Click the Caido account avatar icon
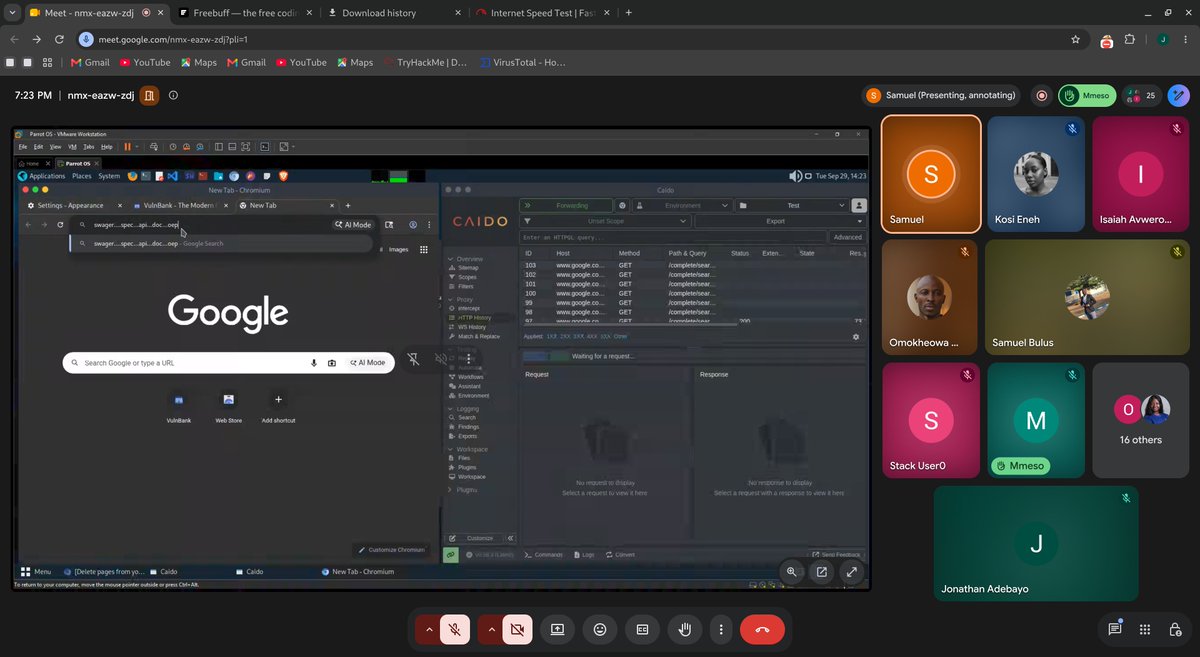Image resolution: width=1200 pixels, height=657 pixels. (858, 205)
